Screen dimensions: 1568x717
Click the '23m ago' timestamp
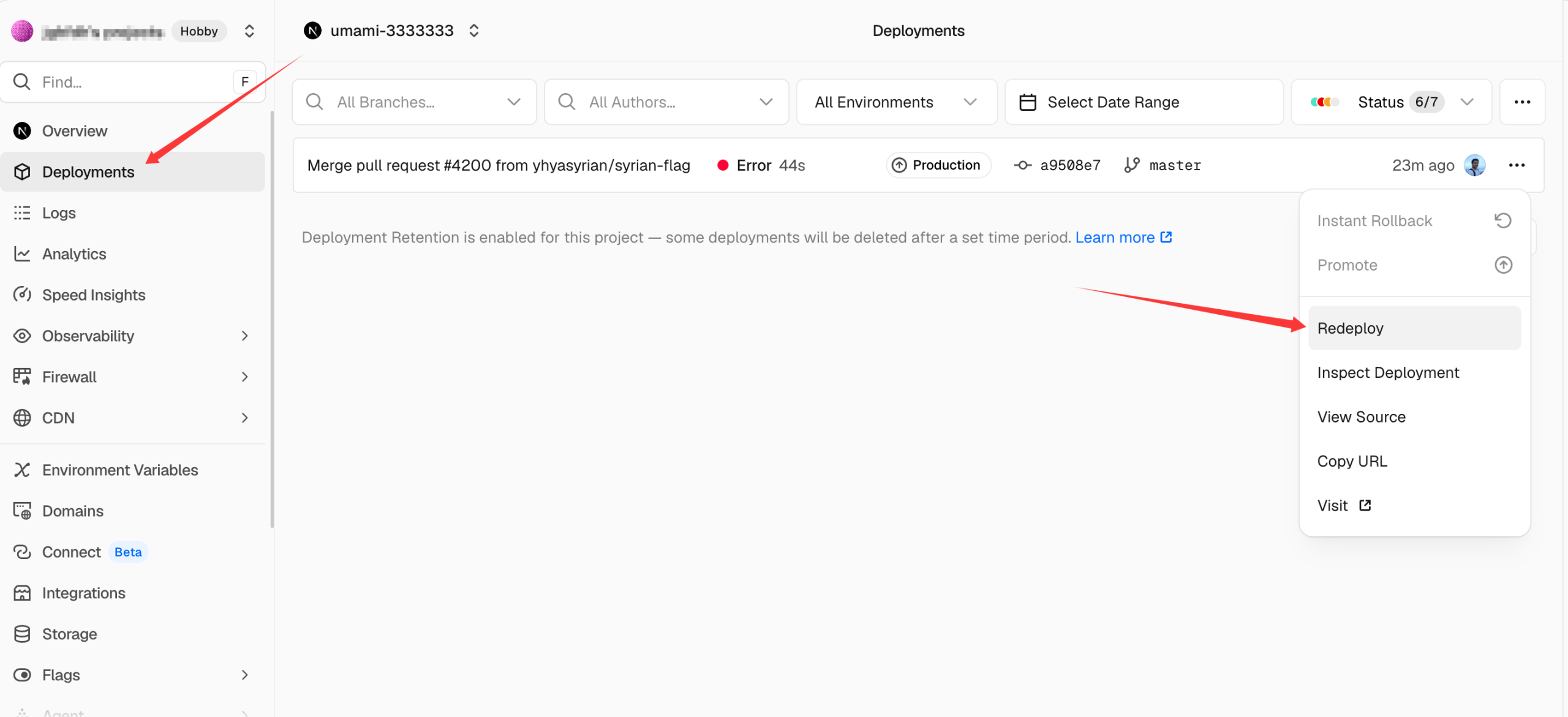tap(1423, 165)
